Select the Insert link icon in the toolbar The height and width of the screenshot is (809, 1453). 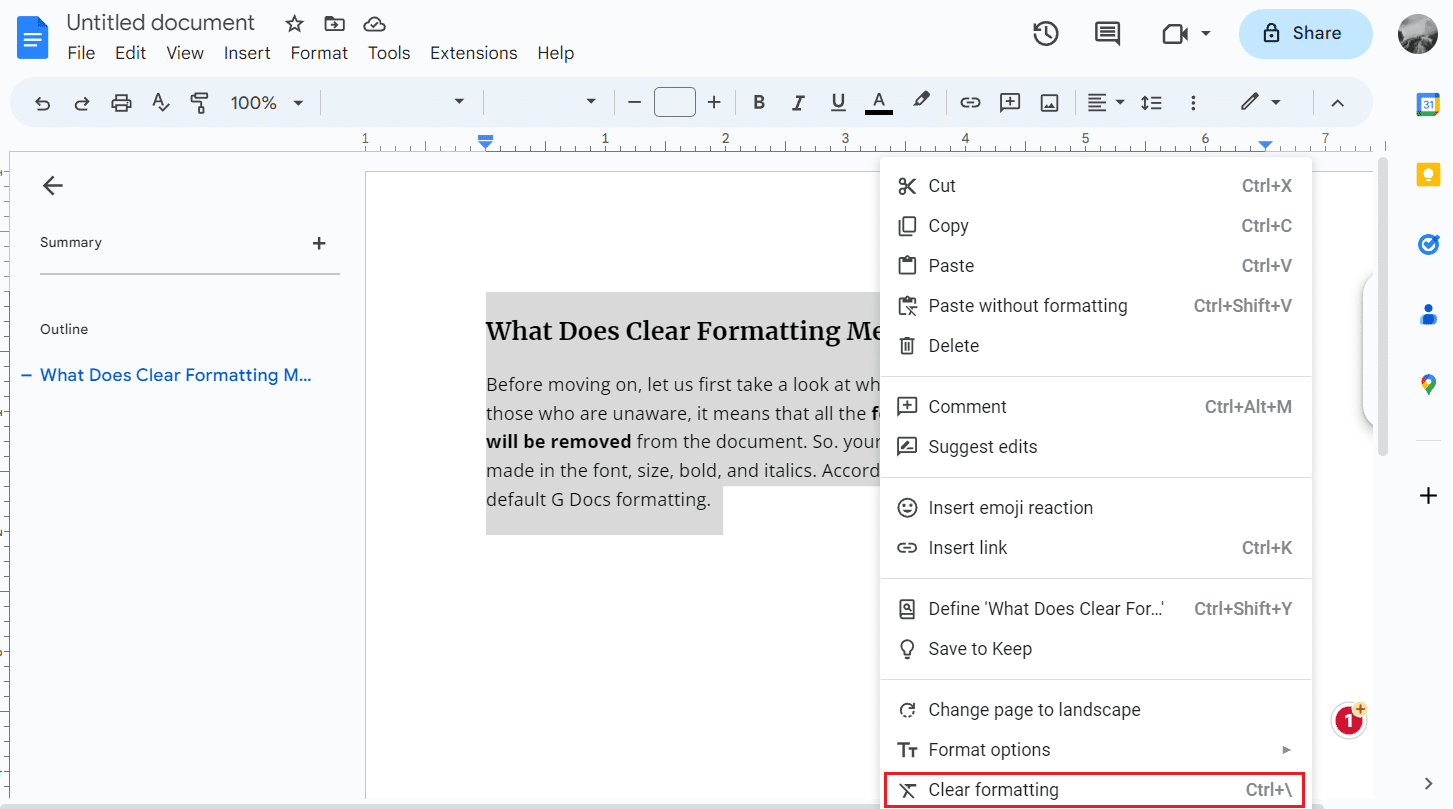(x=969, y=101)
